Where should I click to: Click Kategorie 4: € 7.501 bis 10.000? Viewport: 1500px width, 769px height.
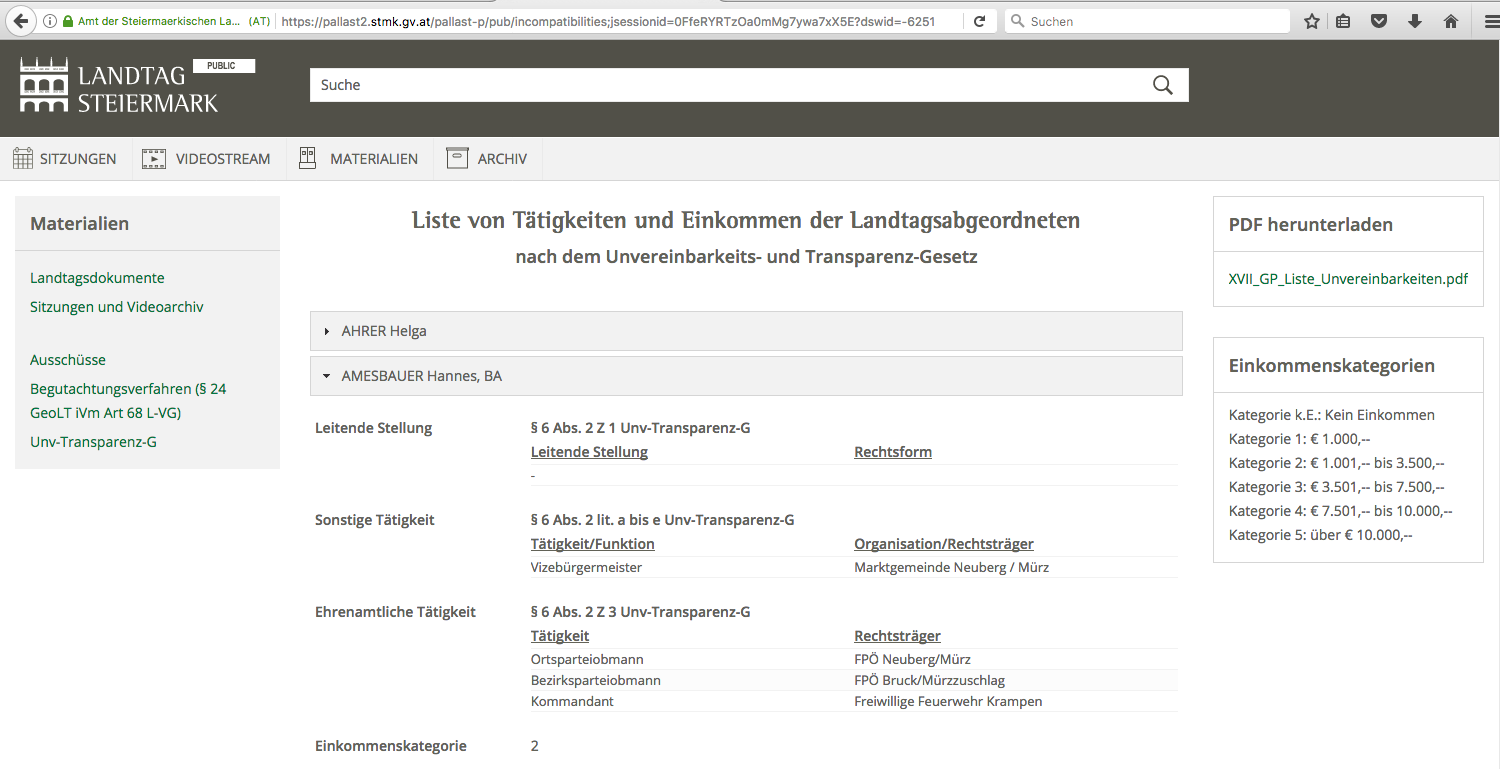(1340, 511)
